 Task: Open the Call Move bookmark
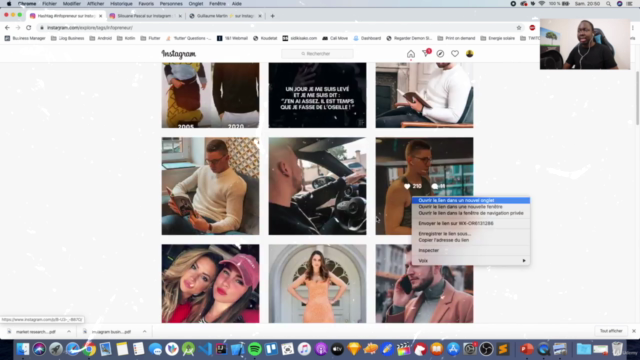click(335, 38)
